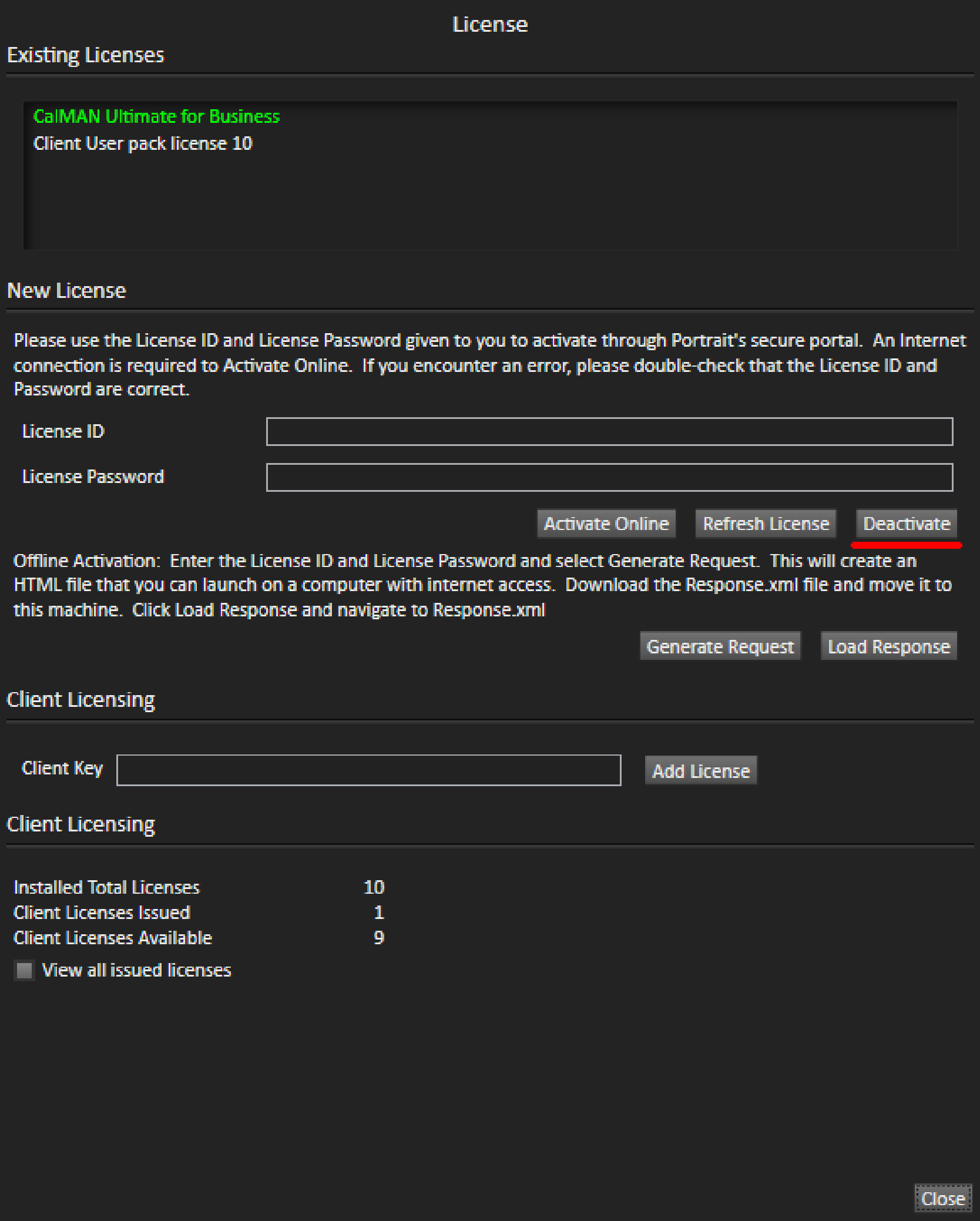Click the Client Licenses Issued label
980x1221 pixels.
102,913
